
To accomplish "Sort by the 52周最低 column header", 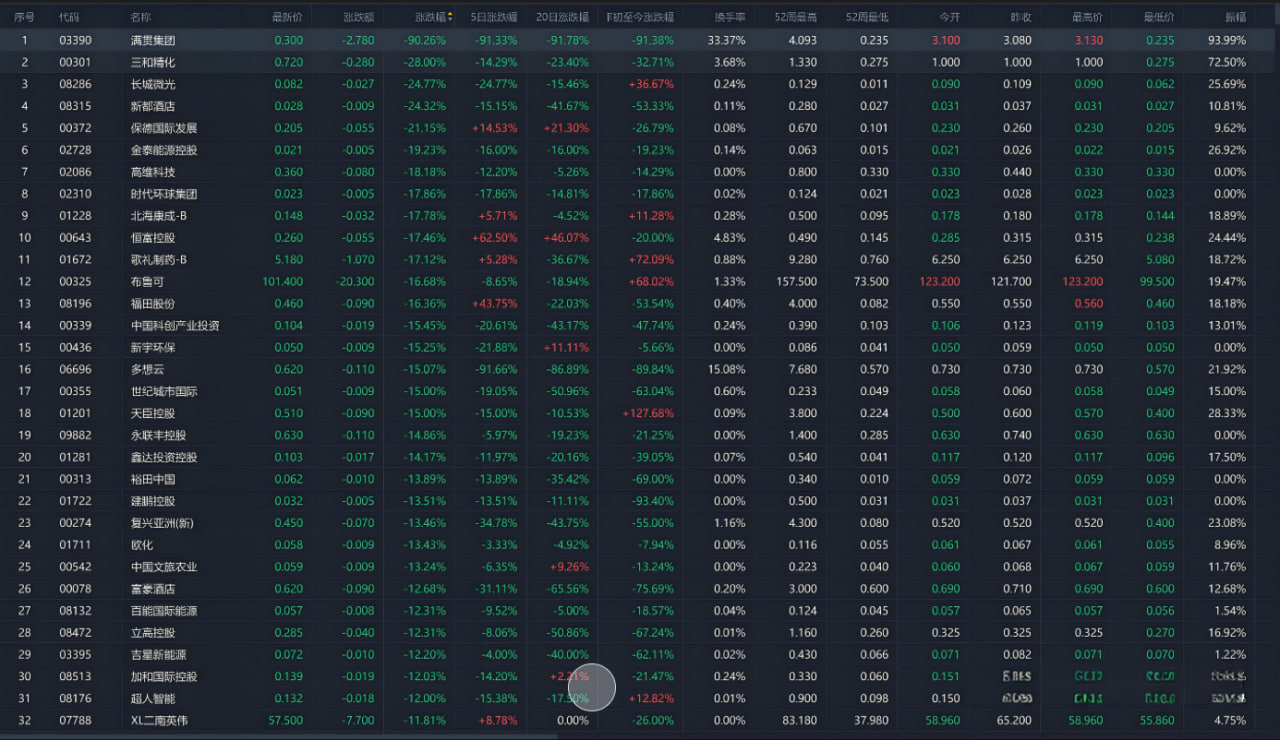I will click(x=867, y=17).
